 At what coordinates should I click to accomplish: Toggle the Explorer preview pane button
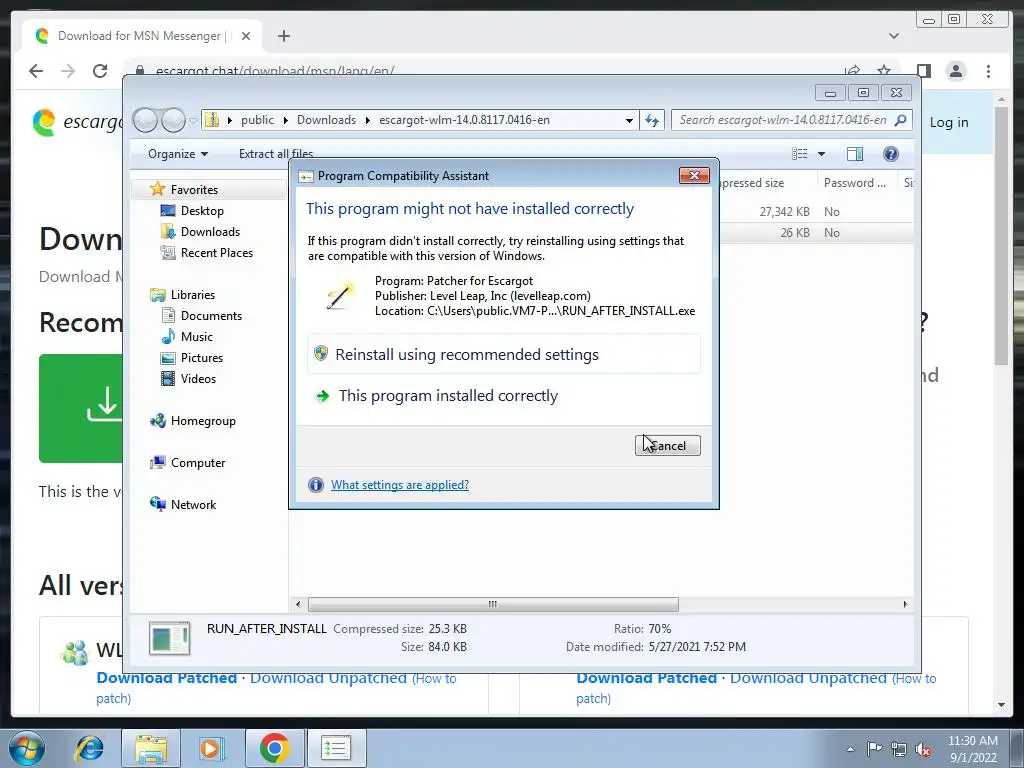click(855, 154)
